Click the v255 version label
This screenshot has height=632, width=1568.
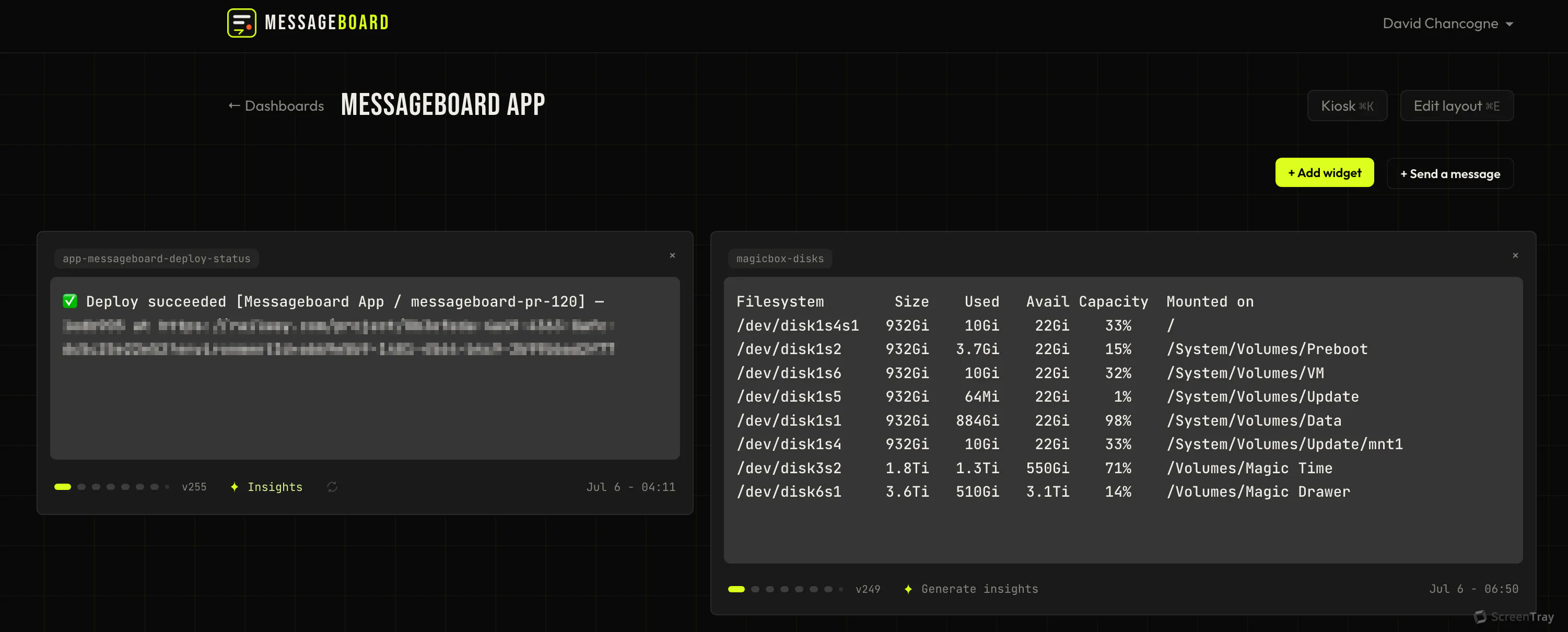[194, 486]
